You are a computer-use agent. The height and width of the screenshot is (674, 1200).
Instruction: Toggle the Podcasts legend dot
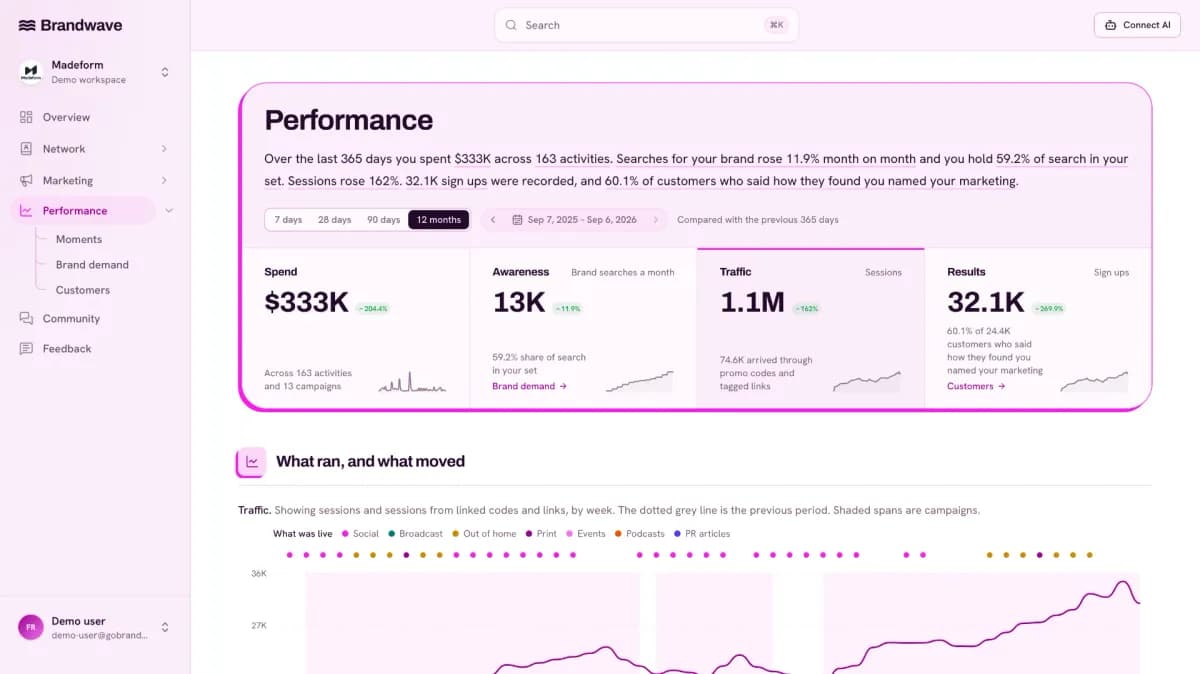[x=618, y=534]
